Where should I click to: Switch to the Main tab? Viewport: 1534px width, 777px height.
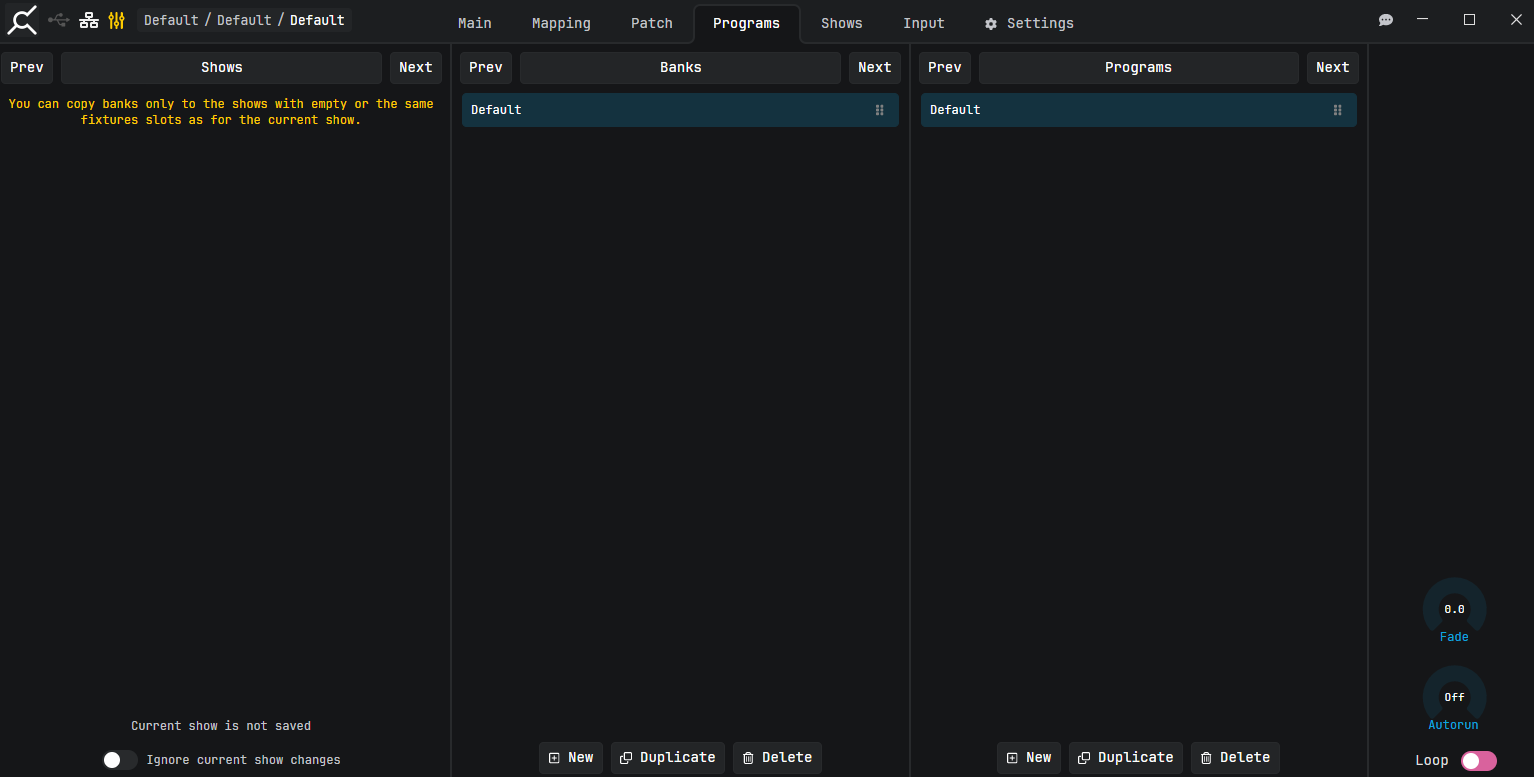click(x=475, y=23)
